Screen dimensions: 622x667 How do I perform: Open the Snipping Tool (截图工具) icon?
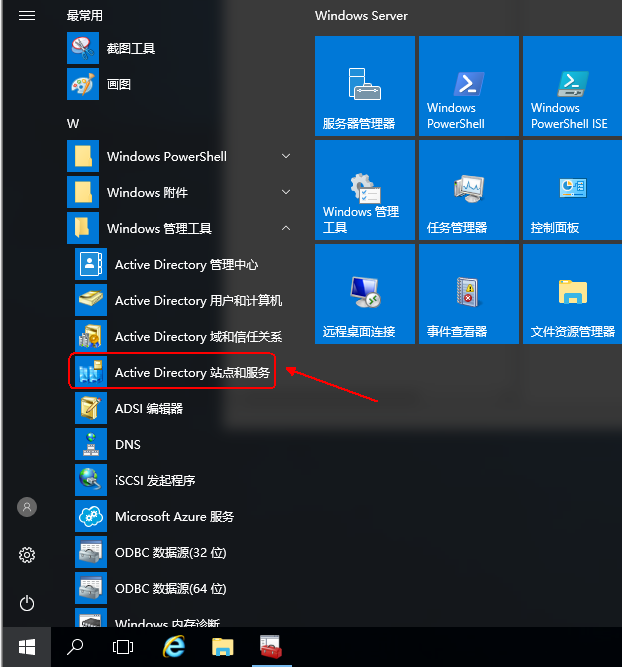(x=83, y=48)
